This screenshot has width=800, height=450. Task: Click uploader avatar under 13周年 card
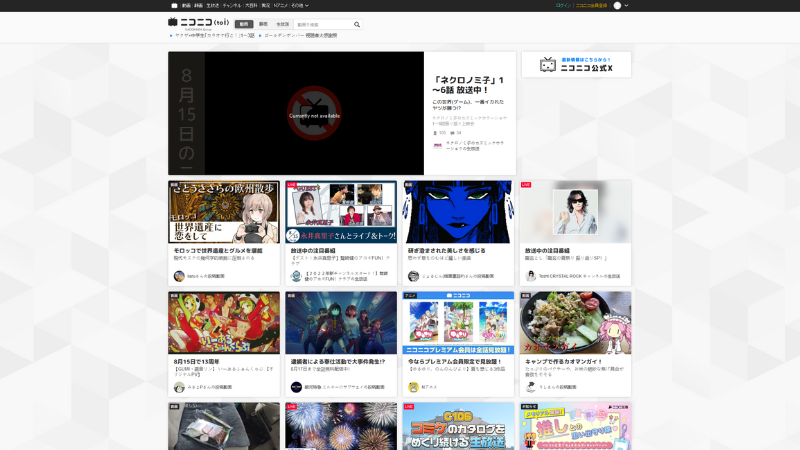coord(179,387)
